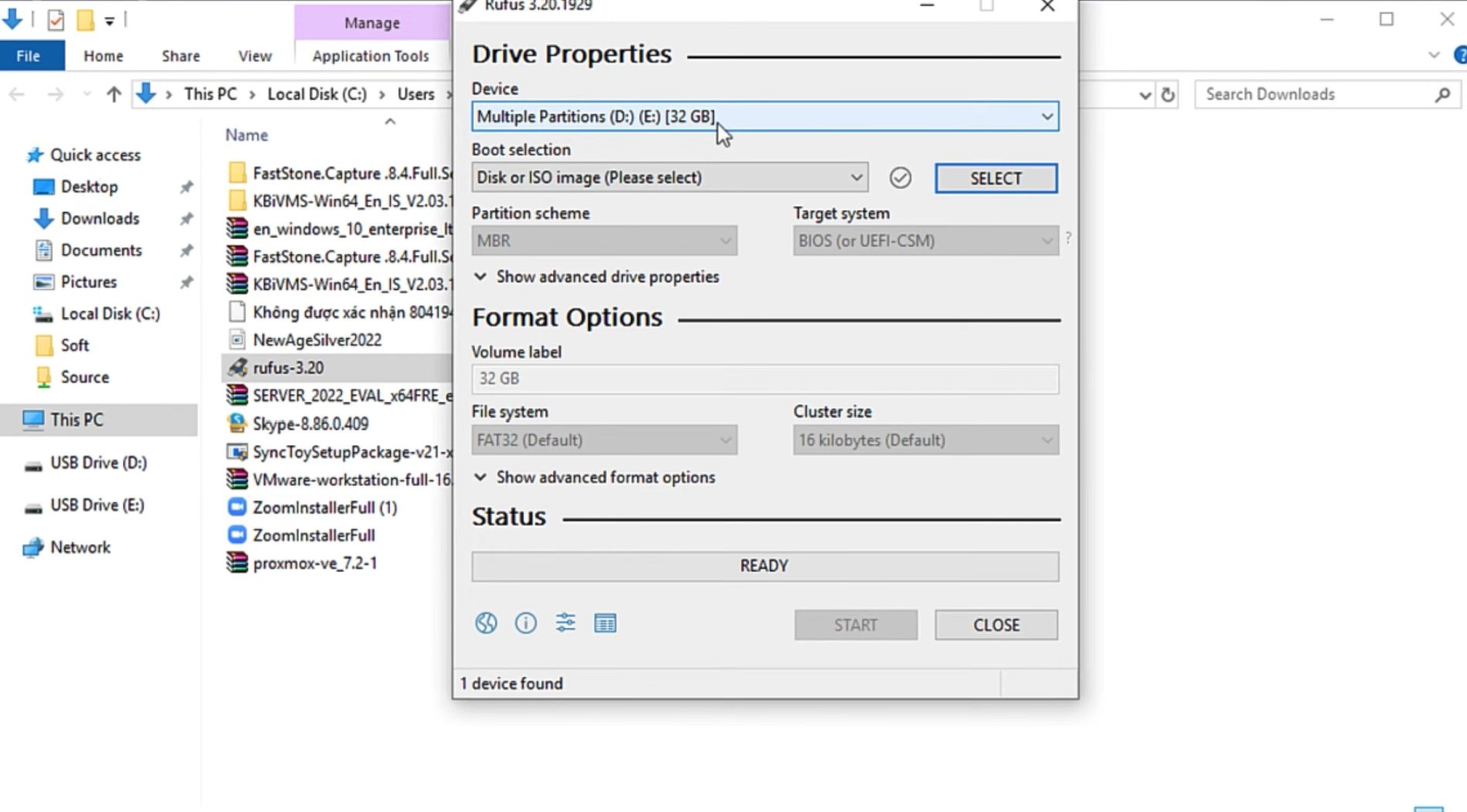Click the Local Disk (C:) breadcrumb
The height and width of the screenshot is (812, 1467).
317,94
